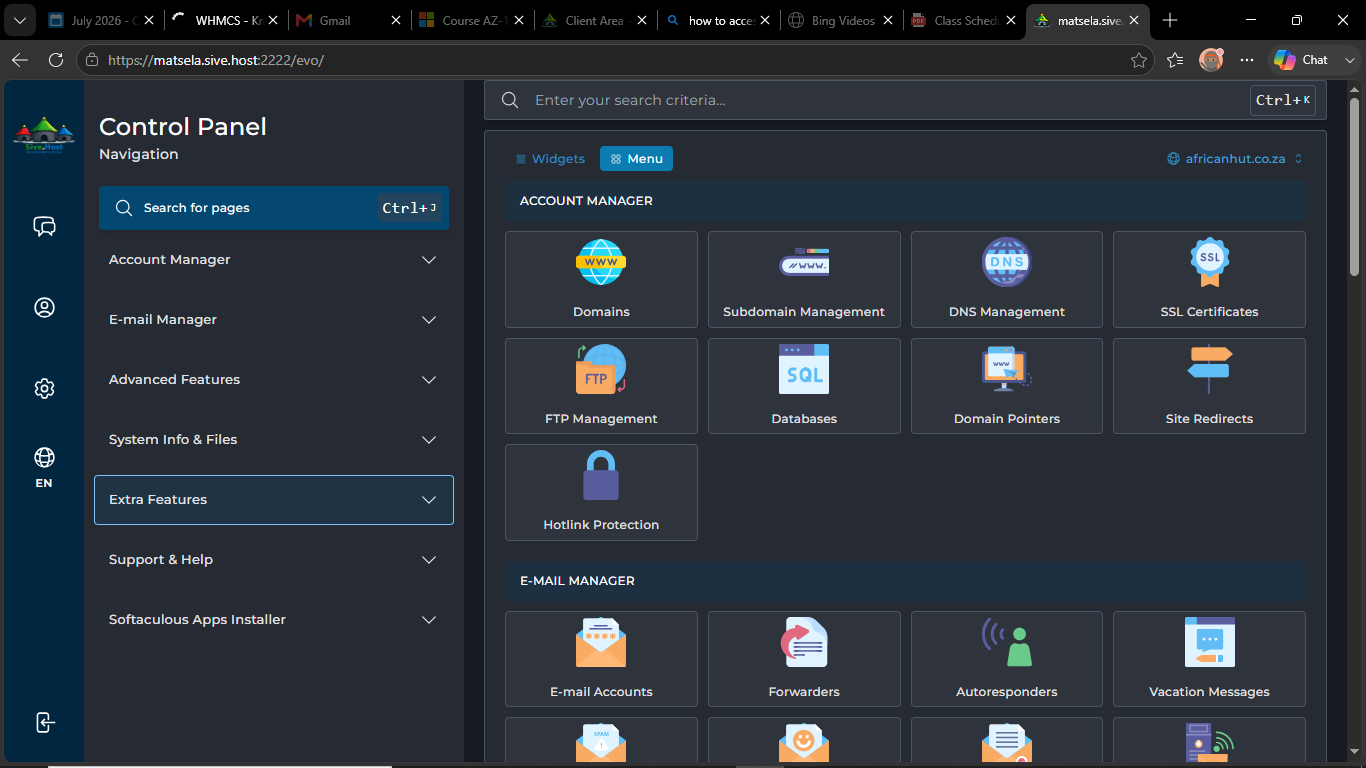Open browser Settings and more menu

point(1247,60)
